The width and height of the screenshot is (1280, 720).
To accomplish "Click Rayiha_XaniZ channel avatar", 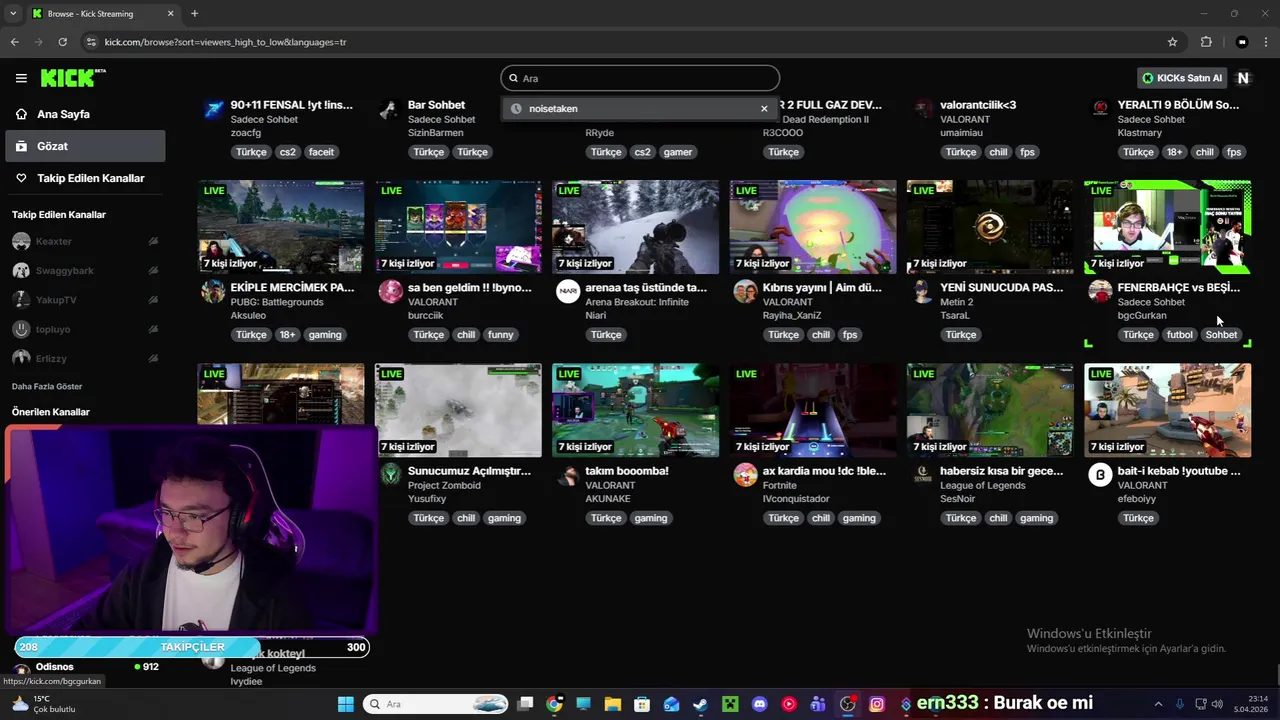I will click(x=745, y=291).
